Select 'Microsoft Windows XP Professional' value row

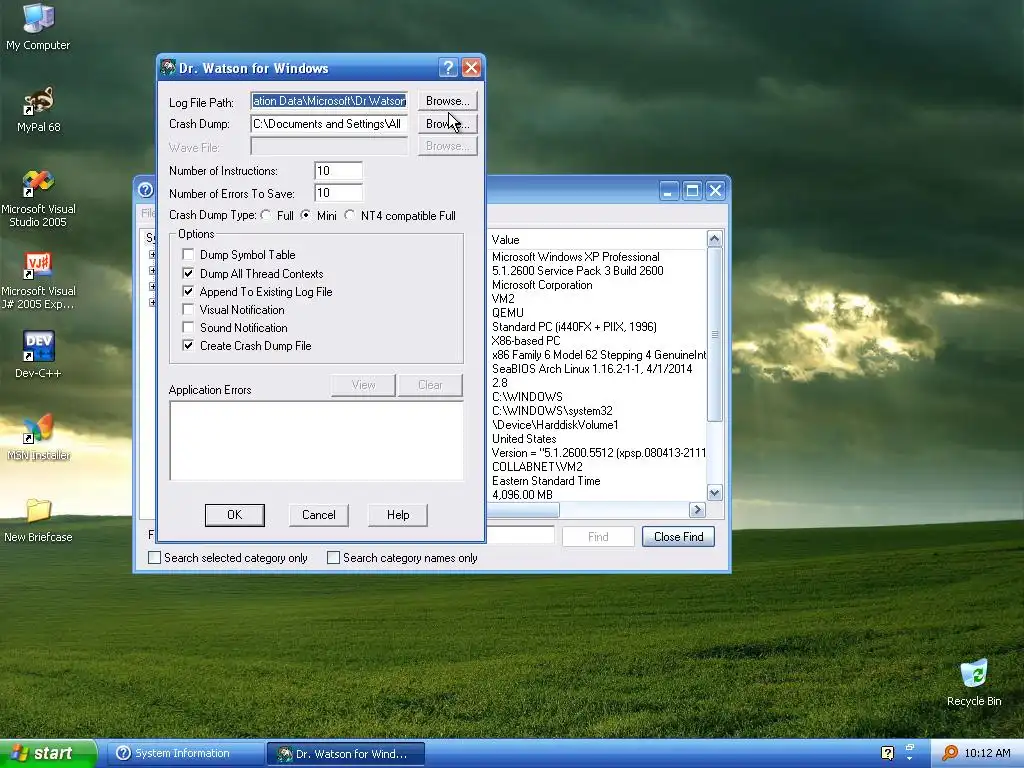575,257
